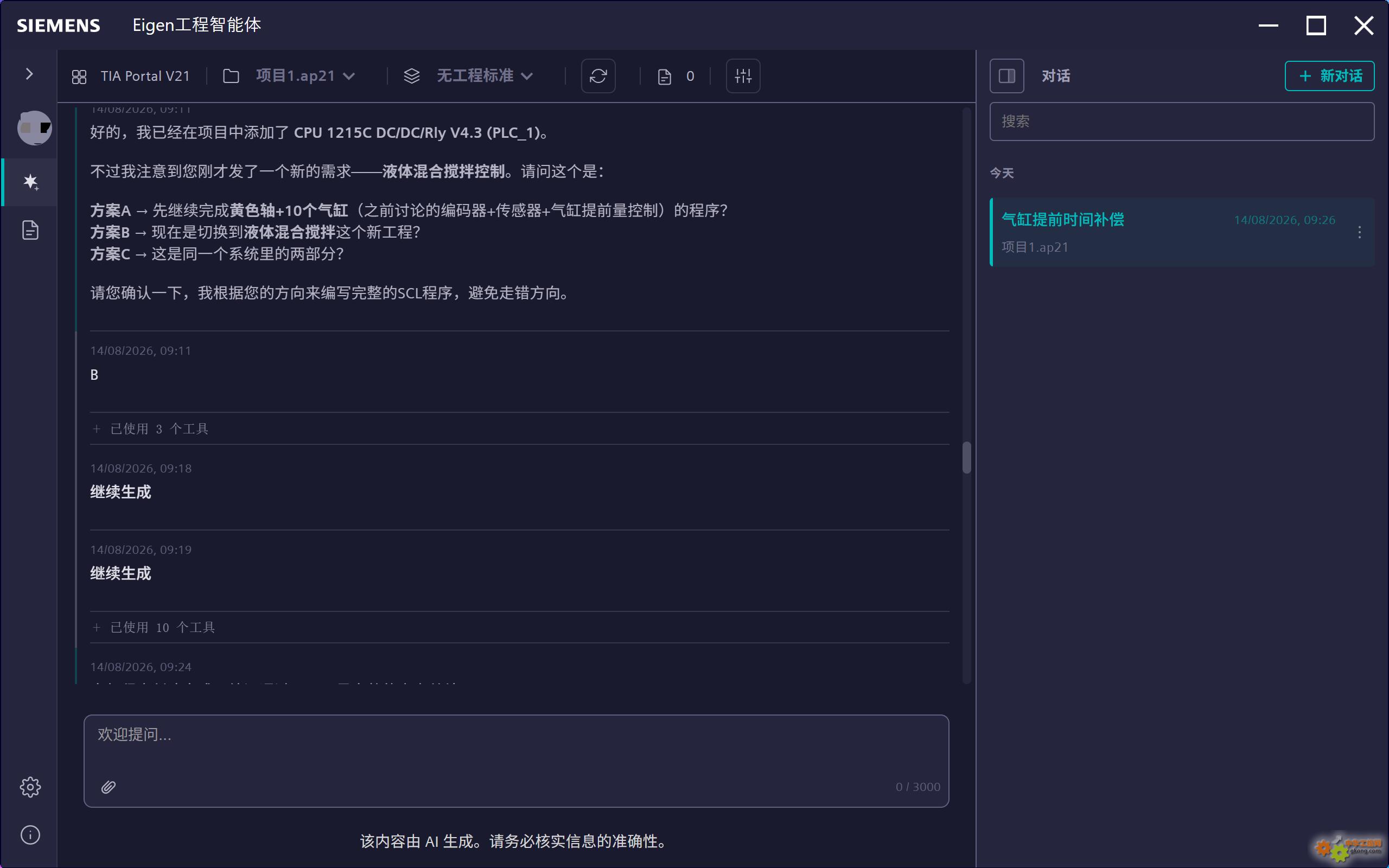Select TIA Portal V21 label
The width and height of the screenshot is (1389, 868).
145,76
